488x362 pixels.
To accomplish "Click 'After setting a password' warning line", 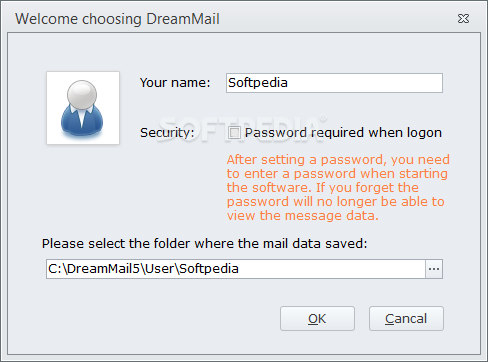I will coord(338,160).
